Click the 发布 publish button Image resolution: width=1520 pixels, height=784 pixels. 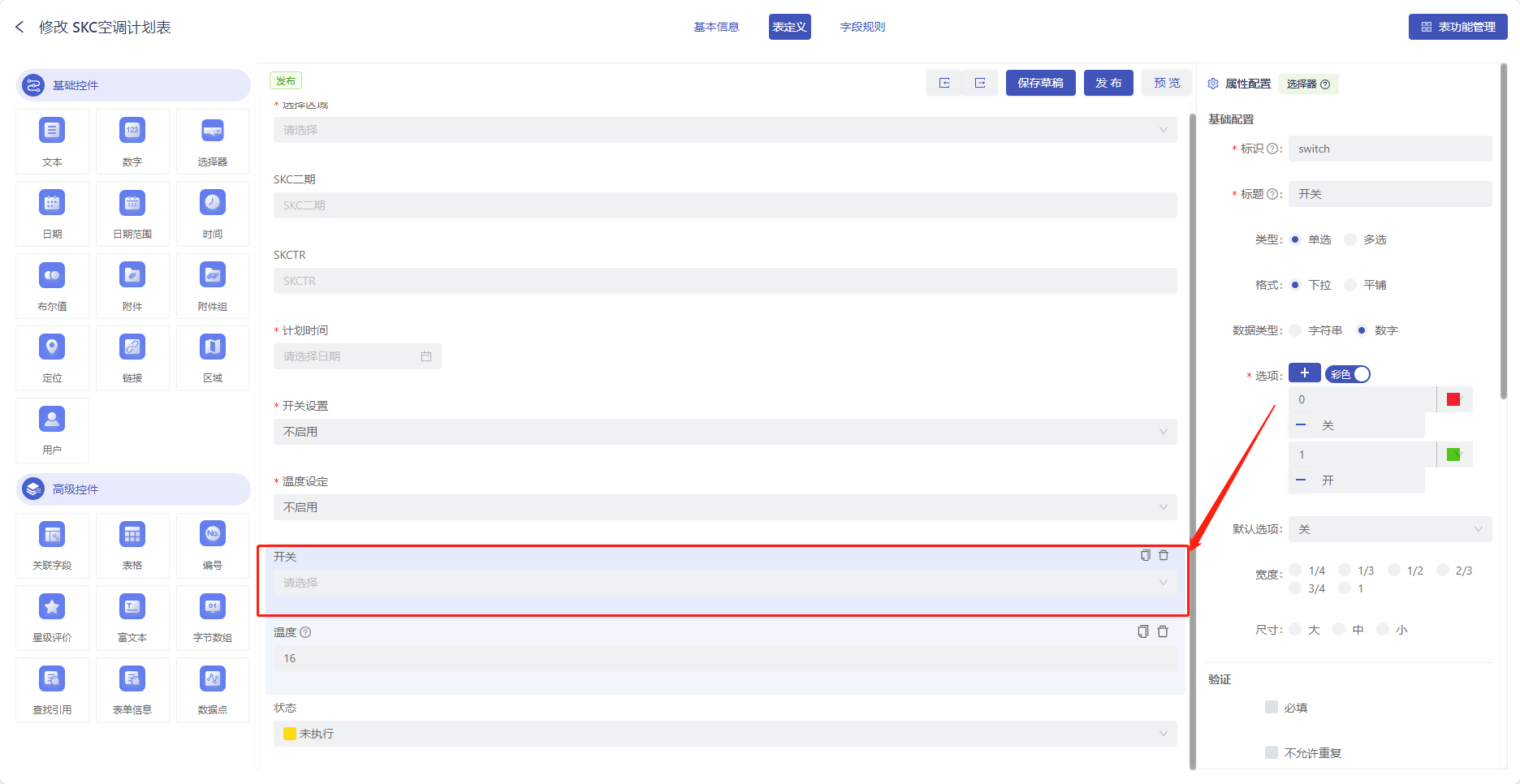pyautogui.click(x=1108, y=83)
